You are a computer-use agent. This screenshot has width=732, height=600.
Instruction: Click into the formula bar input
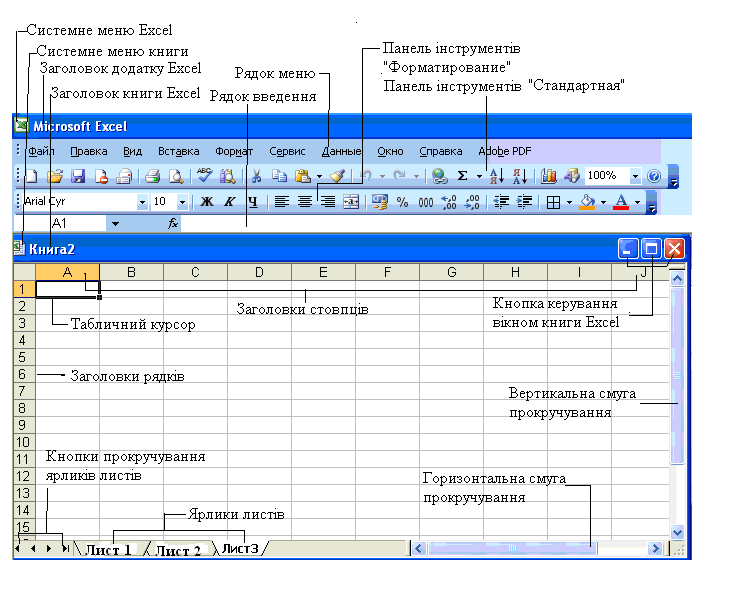[434, 224]
